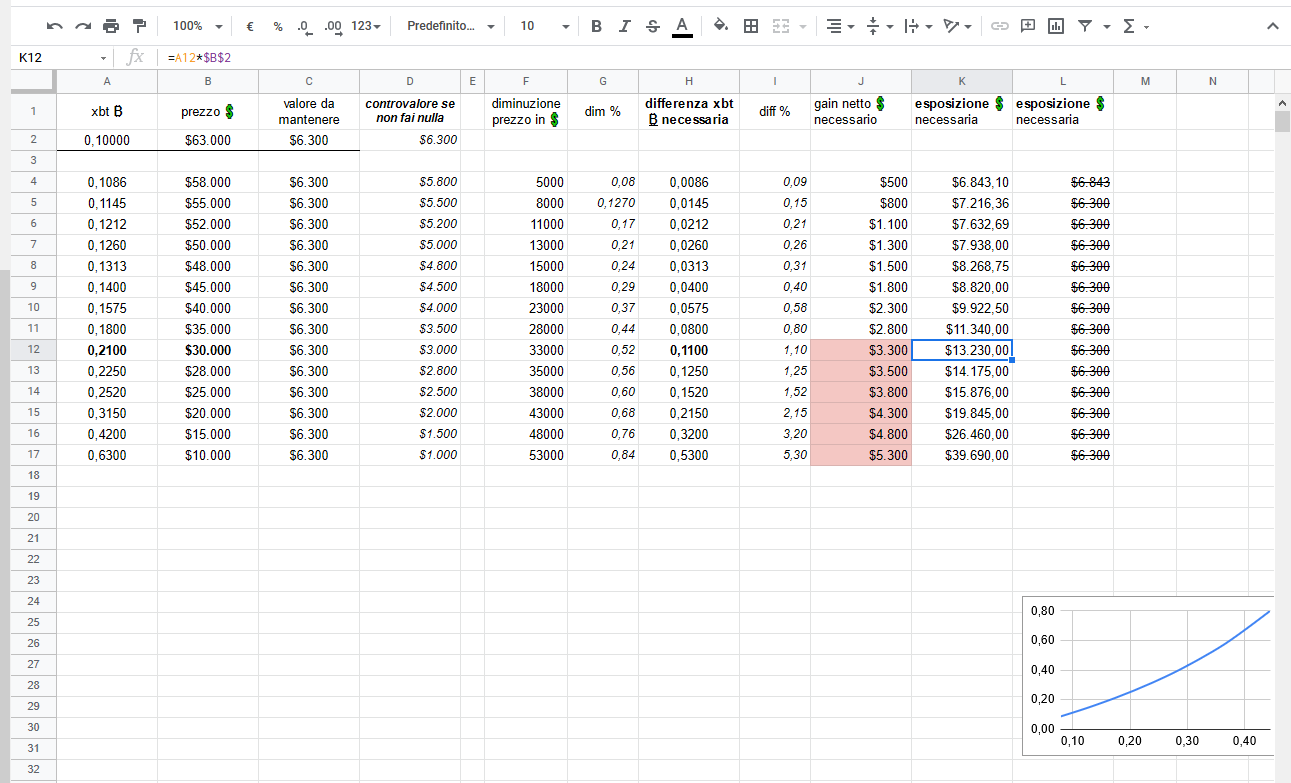This screenshot has height=783, width=1291.
Task: Open the functions sigma menu
Action: pyautogui.click(x=1135, y=26)
